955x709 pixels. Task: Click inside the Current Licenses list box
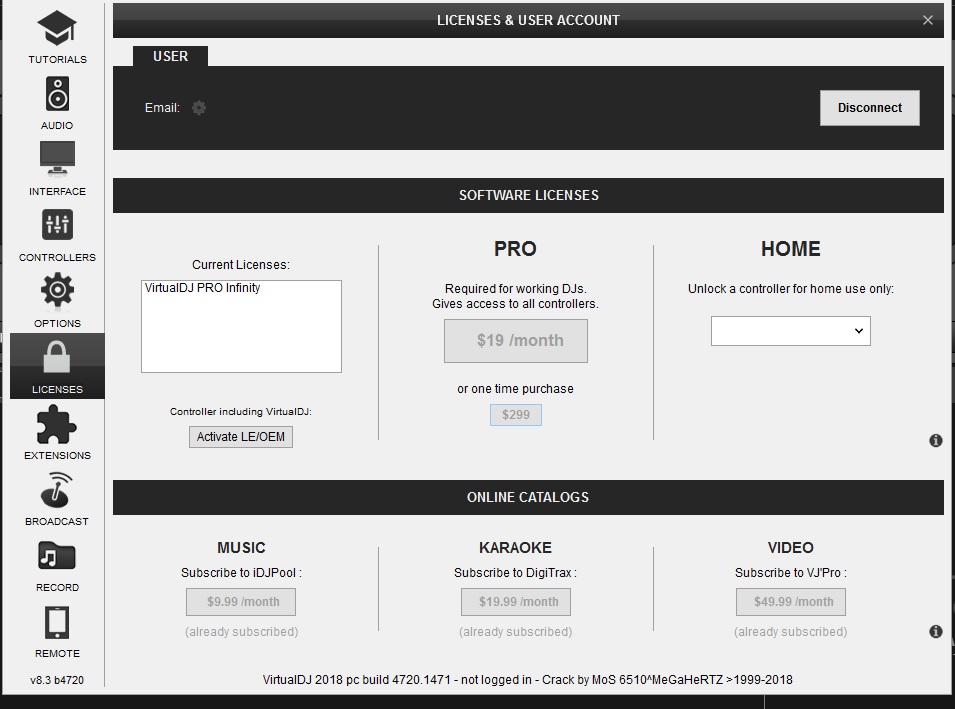click(241, 326)
